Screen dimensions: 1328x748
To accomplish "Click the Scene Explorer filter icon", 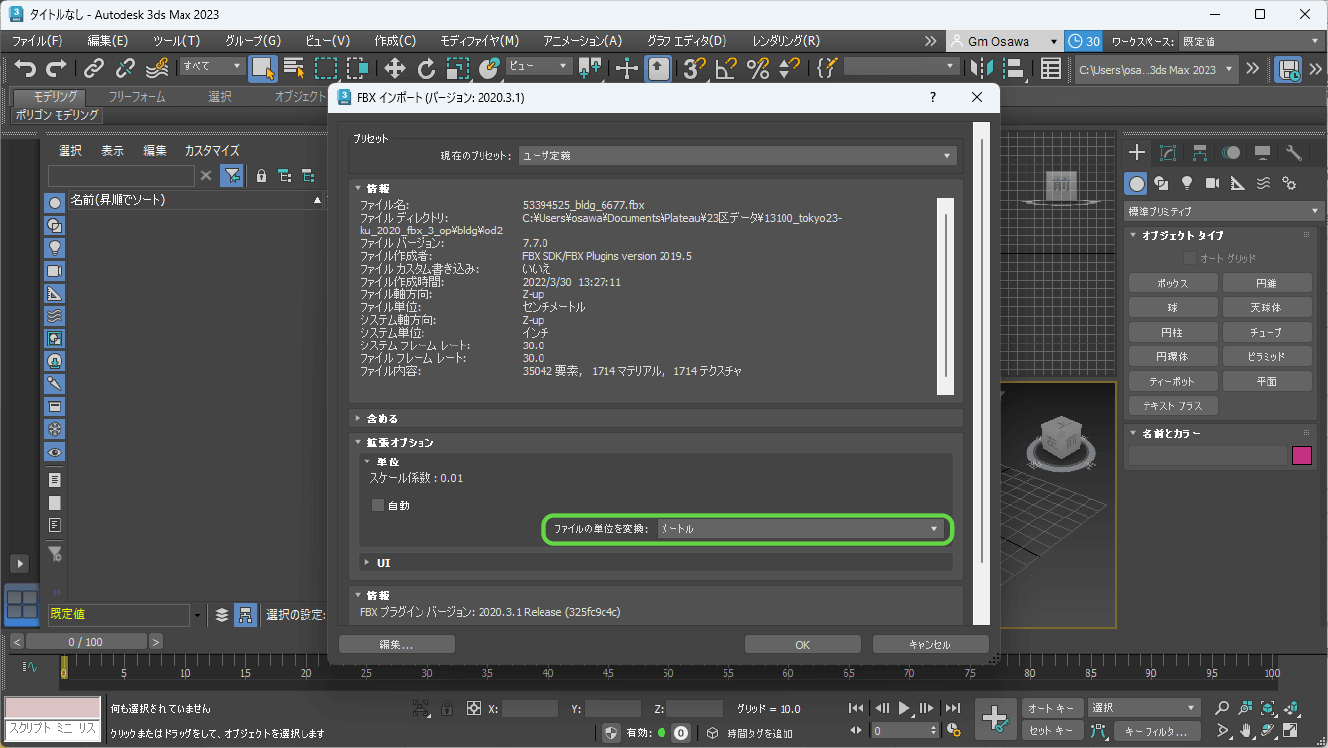I will [x=231, y=176].
